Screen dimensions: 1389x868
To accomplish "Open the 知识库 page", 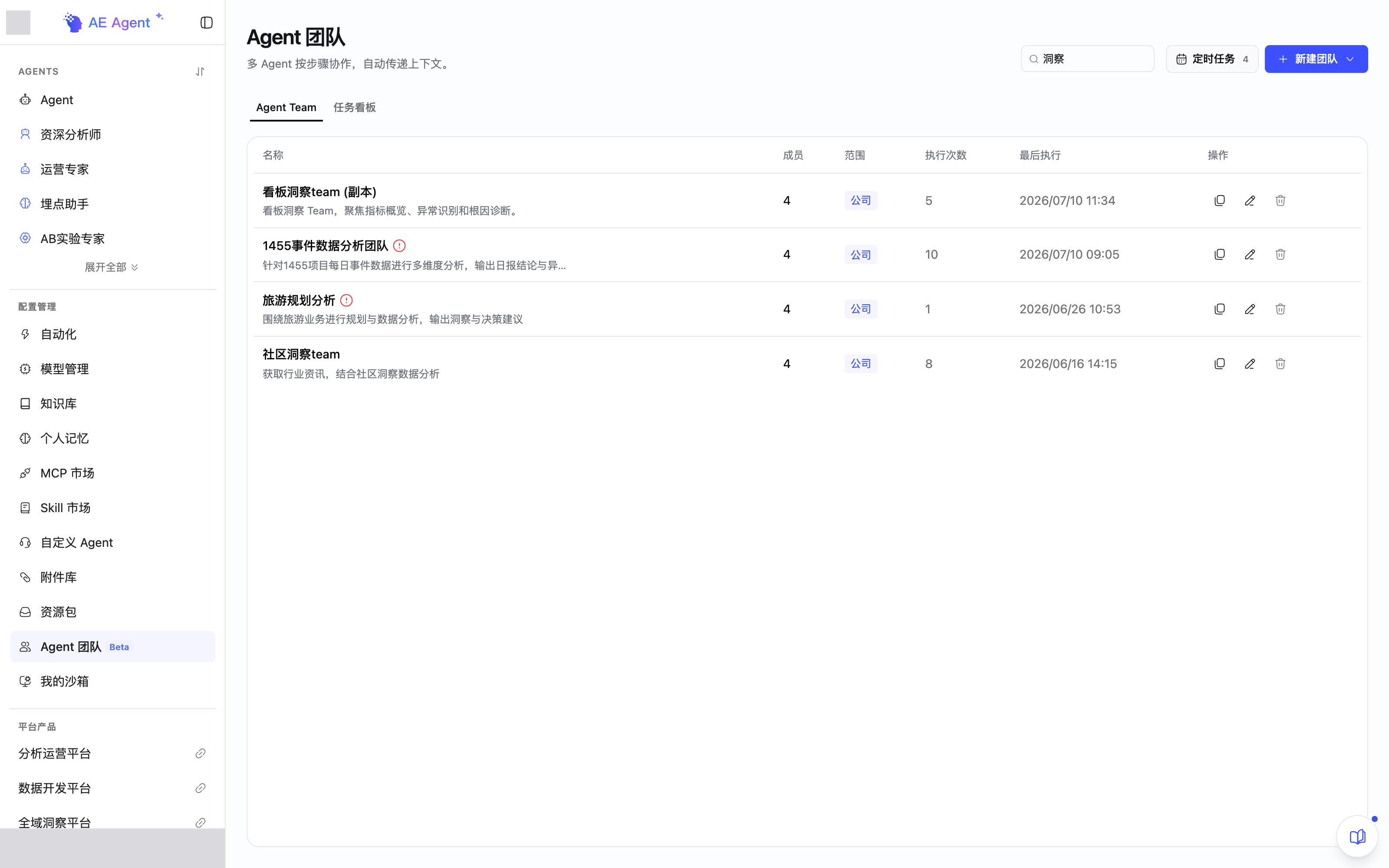I will [112, 404].
